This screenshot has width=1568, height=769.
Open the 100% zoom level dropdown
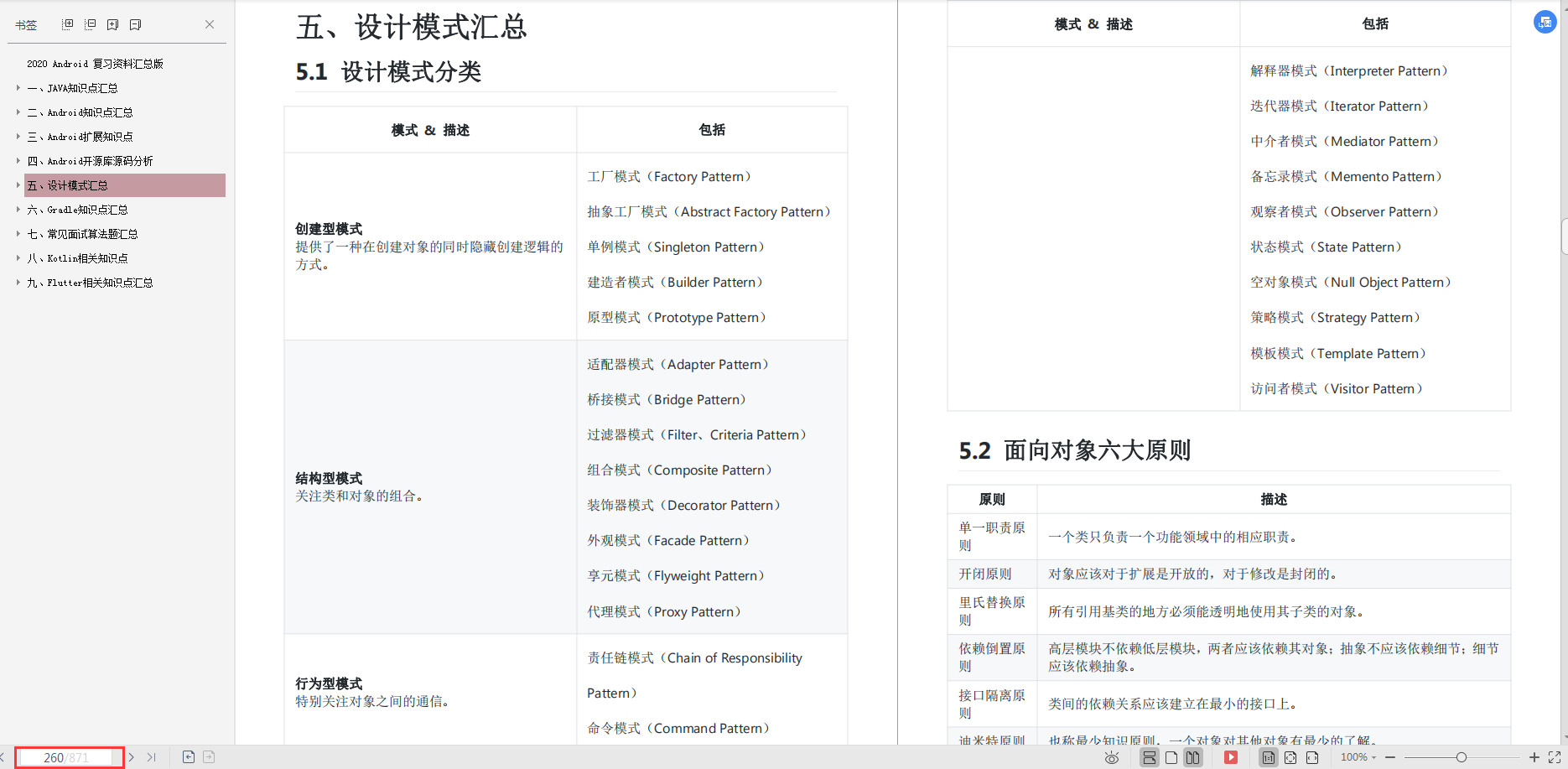click(x=1357, y=757)
